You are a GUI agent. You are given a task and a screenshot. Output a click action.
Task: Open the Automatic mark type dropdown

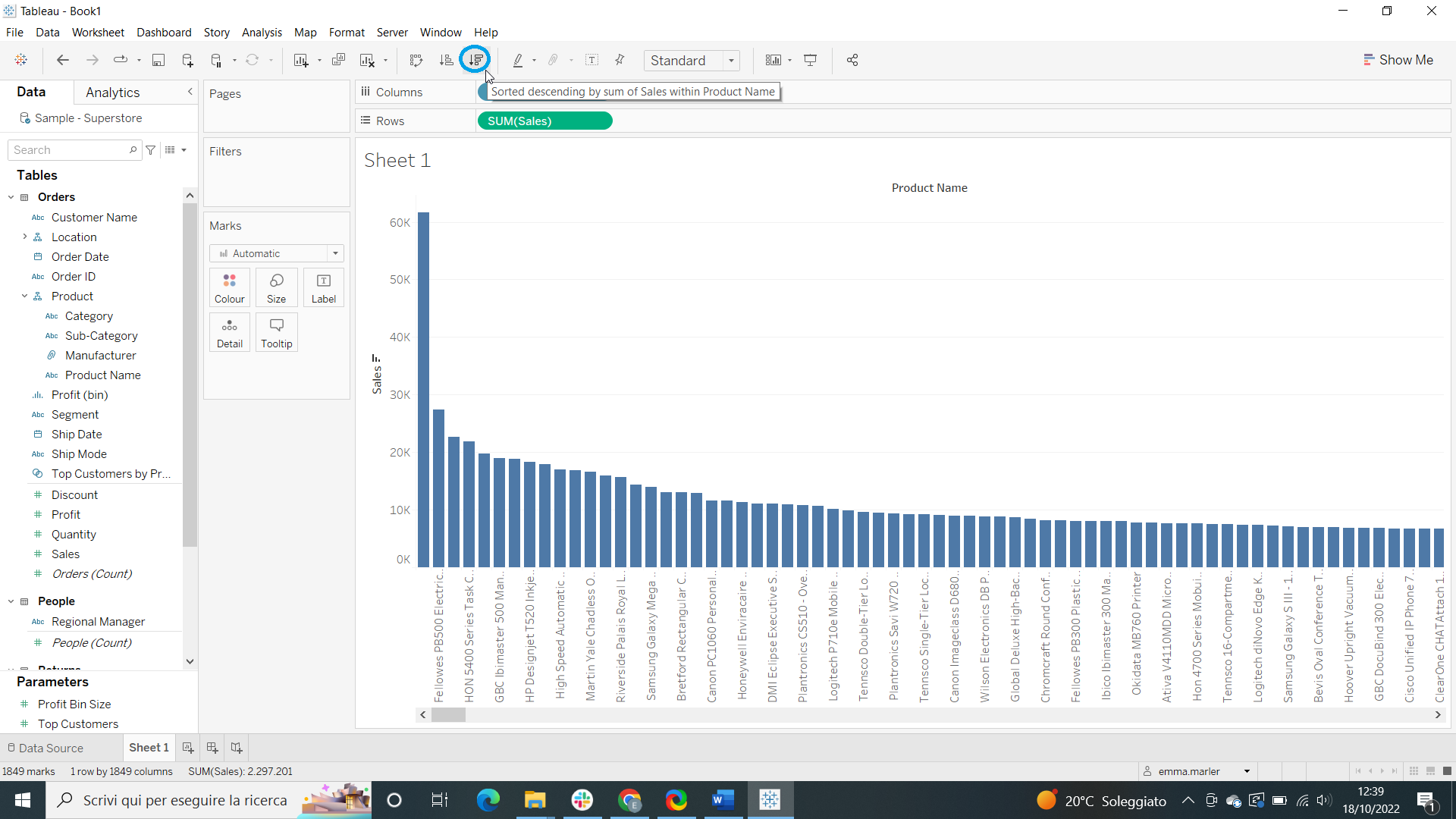[277, 253]
